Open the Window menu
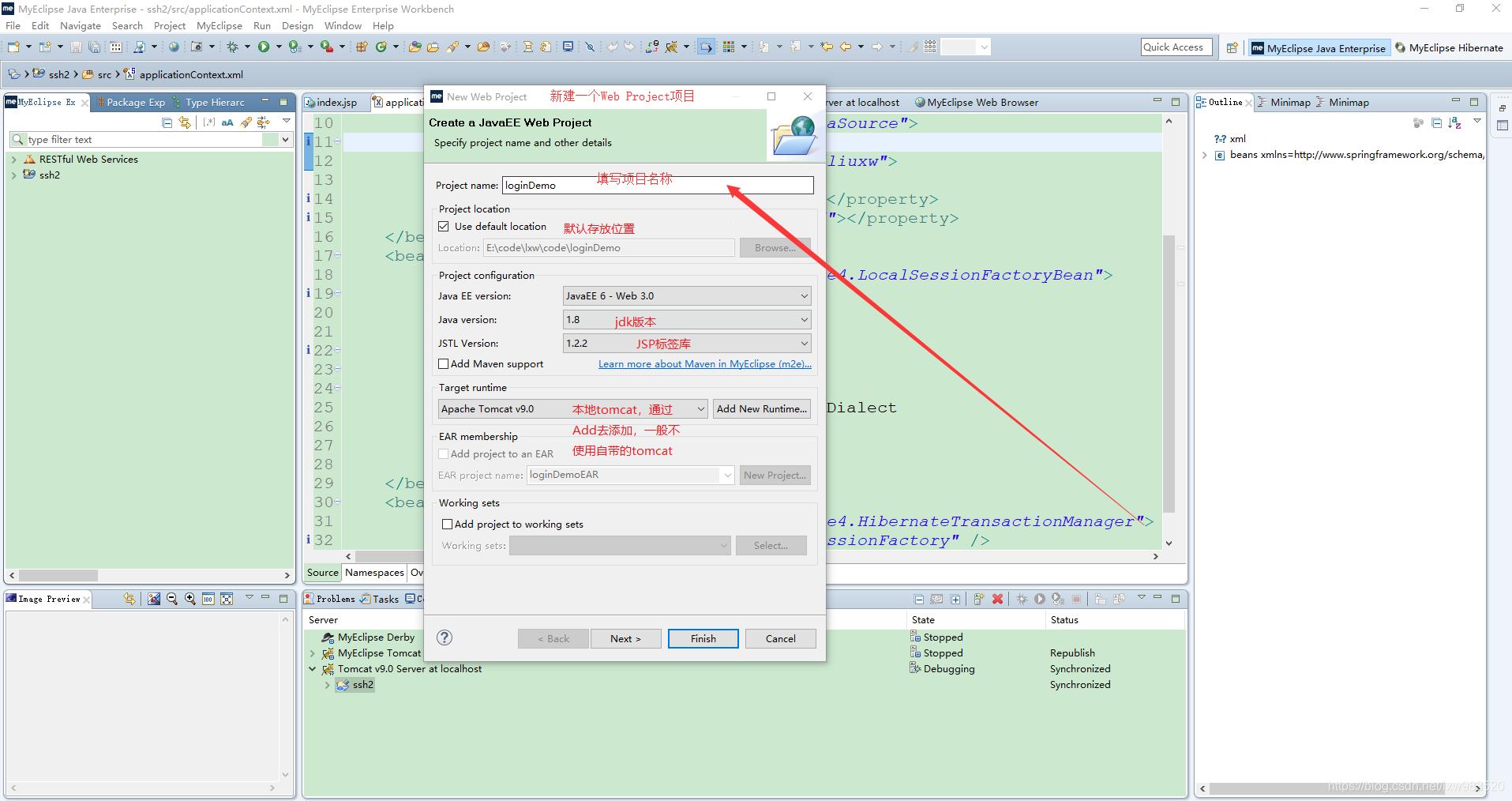The height and width of the screenshot is (801, 1512). point(343,25)
